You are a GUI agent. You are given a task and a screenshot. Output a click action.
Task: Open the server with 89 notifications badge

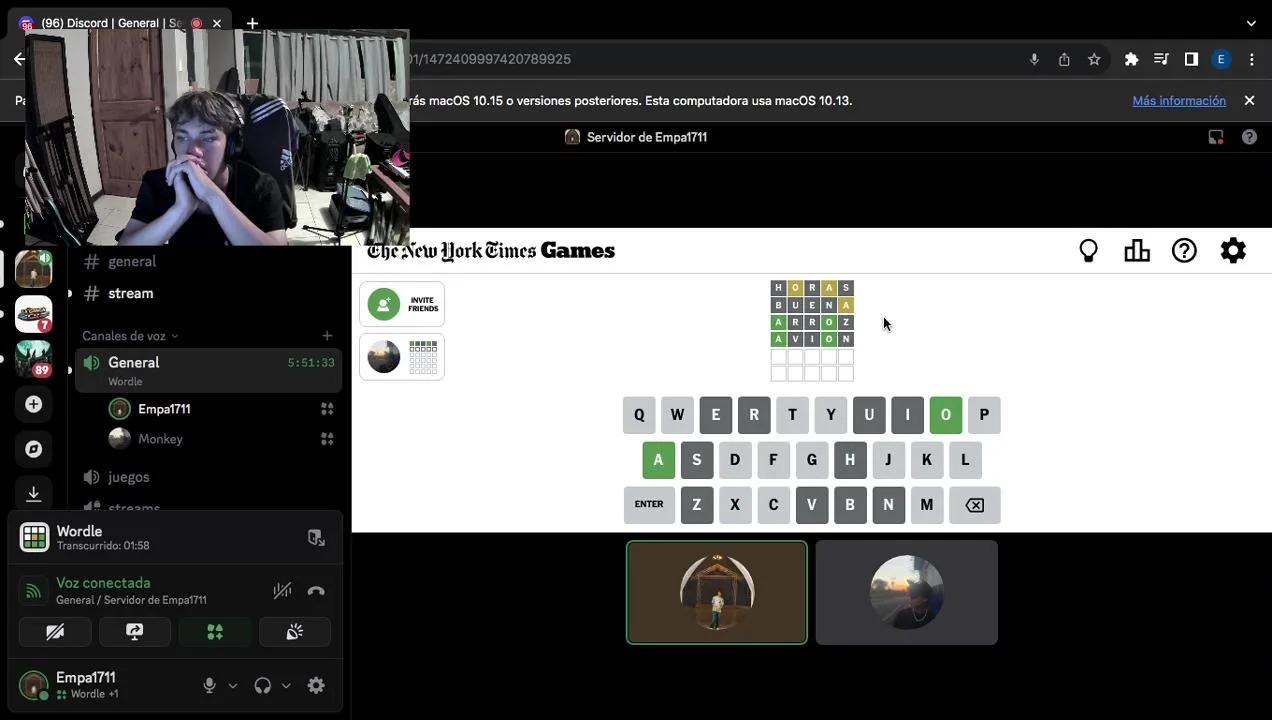[x=34, y=358]
